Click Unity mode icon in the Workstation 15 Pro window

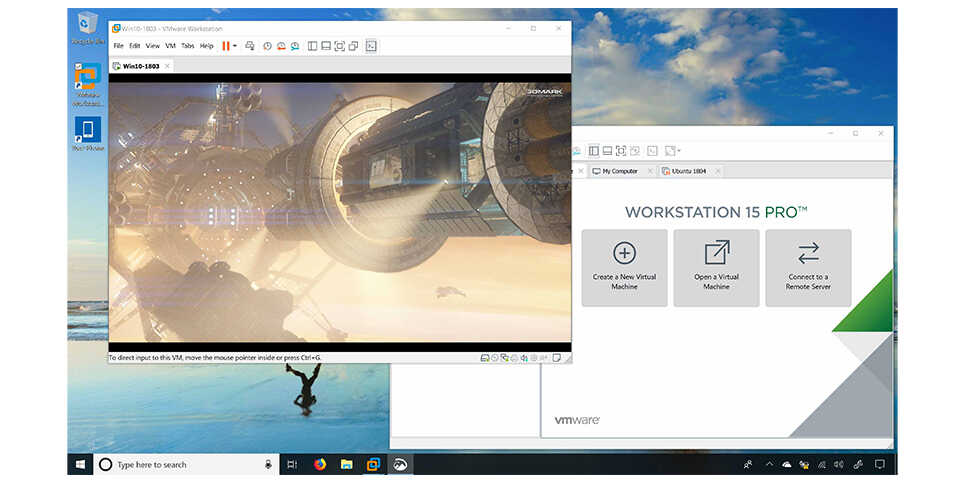pyautogui.click(x=635, y=151)
